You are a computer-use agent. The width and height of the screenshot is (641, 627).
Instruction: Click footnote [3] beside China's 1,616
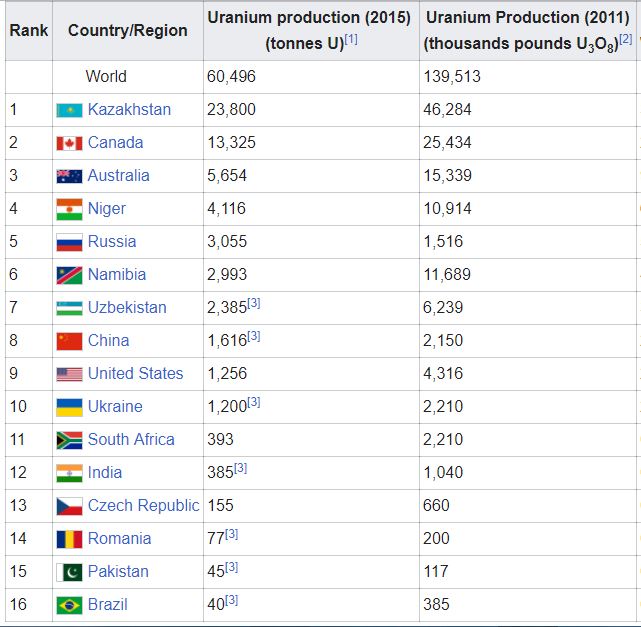253,336
